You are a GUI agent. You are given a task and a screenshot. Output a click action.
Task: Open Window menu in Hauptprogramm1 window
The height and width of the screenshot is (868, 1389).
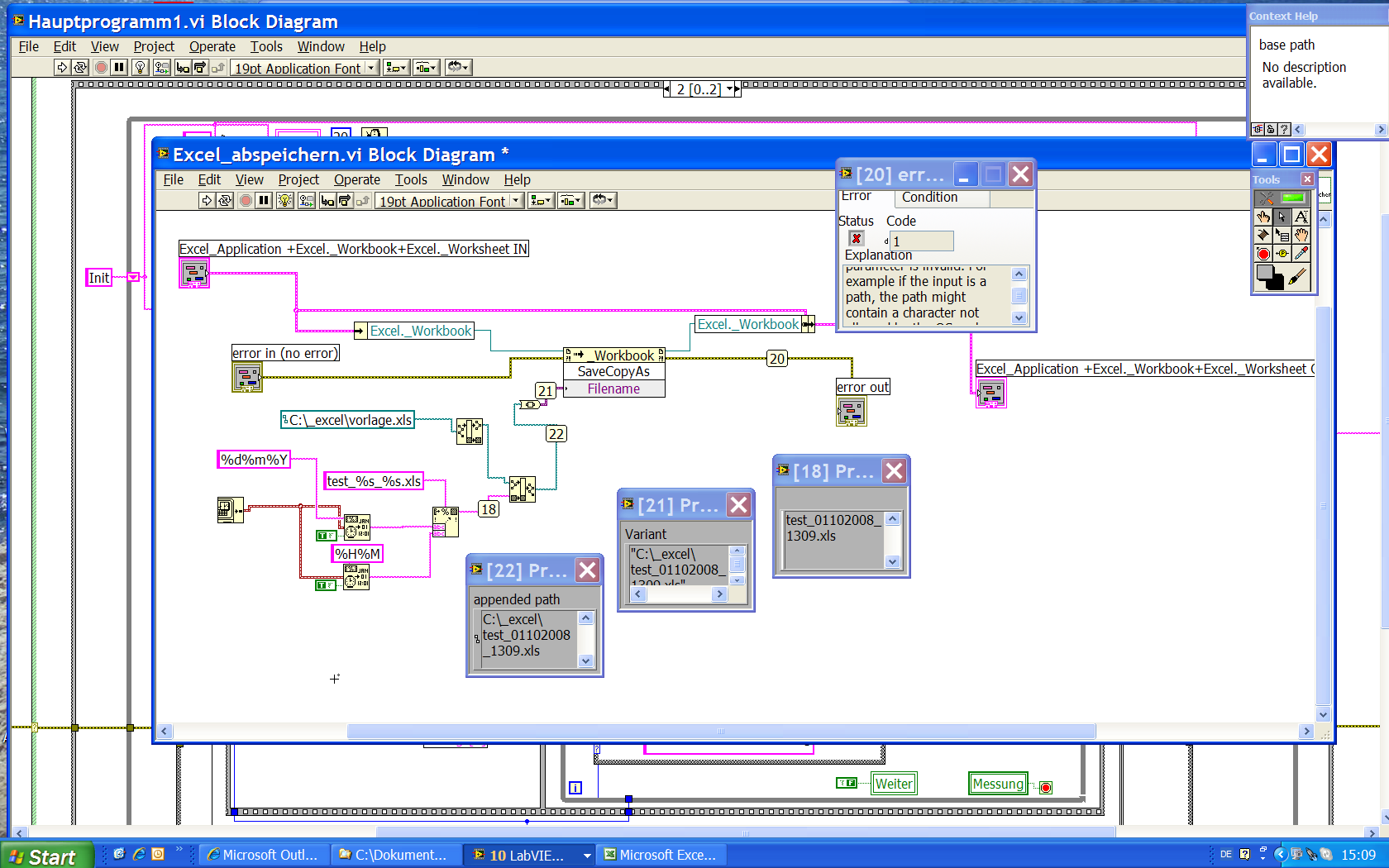pos(321,46)
